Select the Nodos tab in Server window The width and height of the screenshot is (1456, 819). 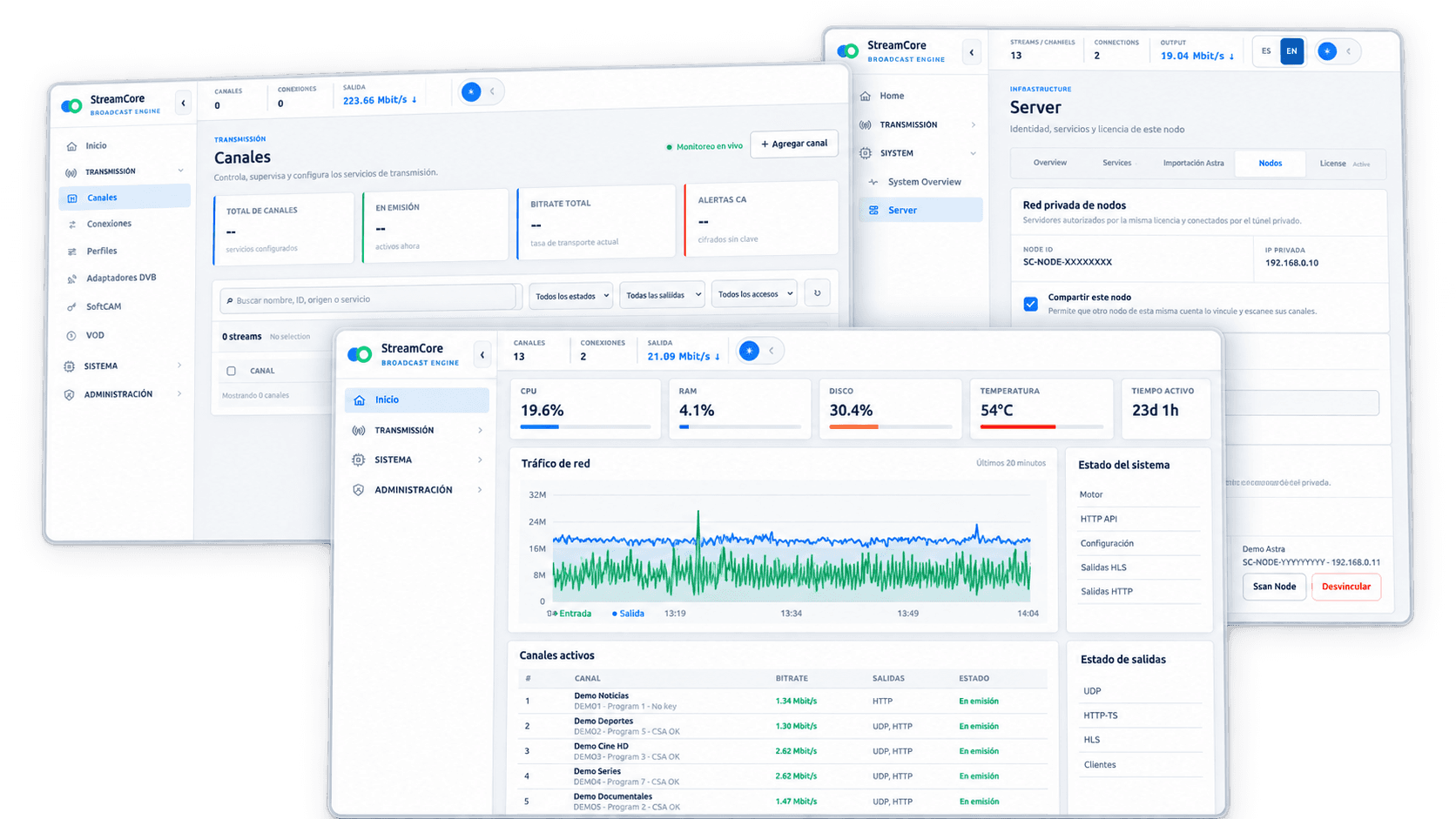1271,164
